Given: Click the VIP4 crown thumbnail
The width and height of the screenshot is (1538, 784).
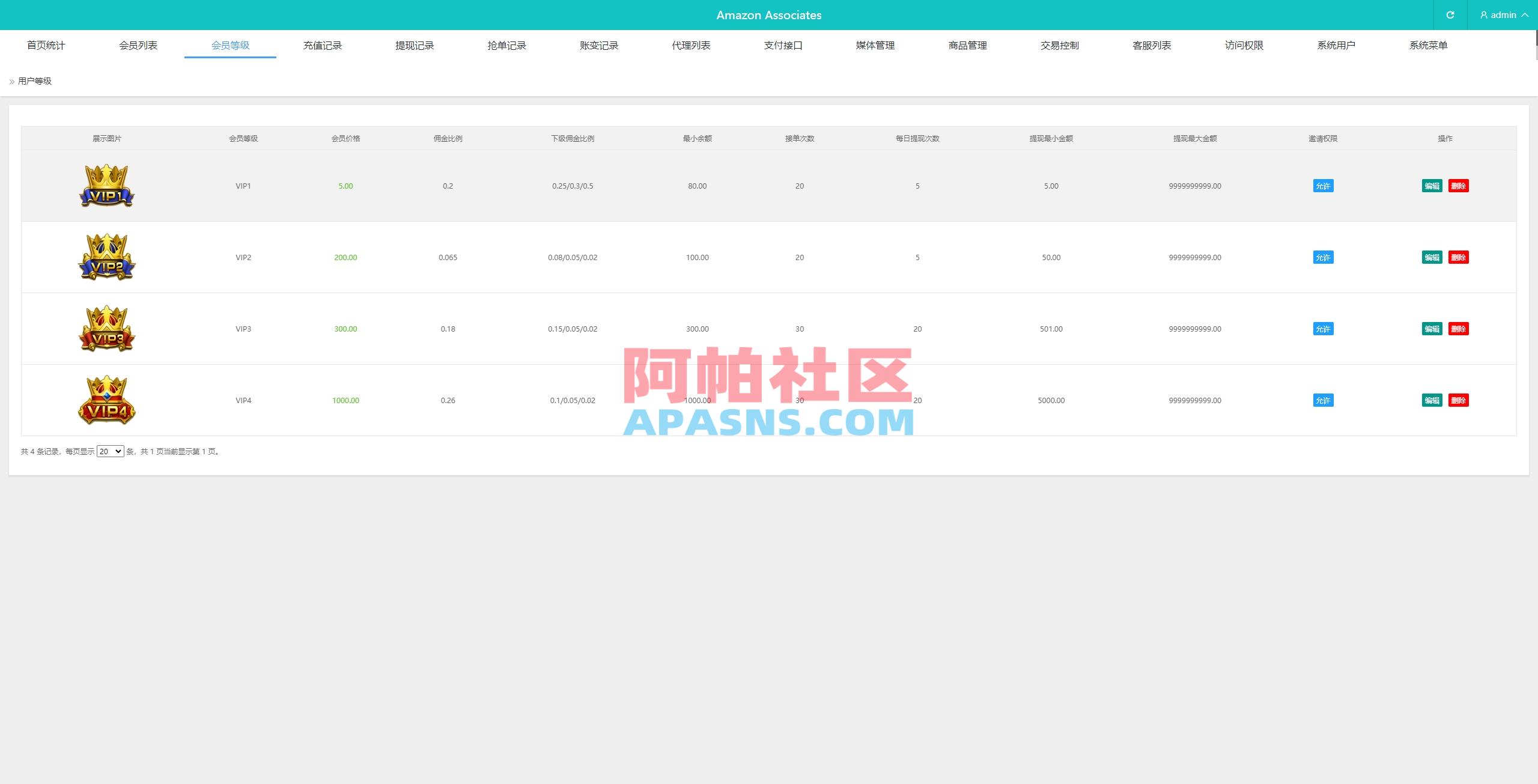Looking at the screenshot, I should tap(106, 400).
